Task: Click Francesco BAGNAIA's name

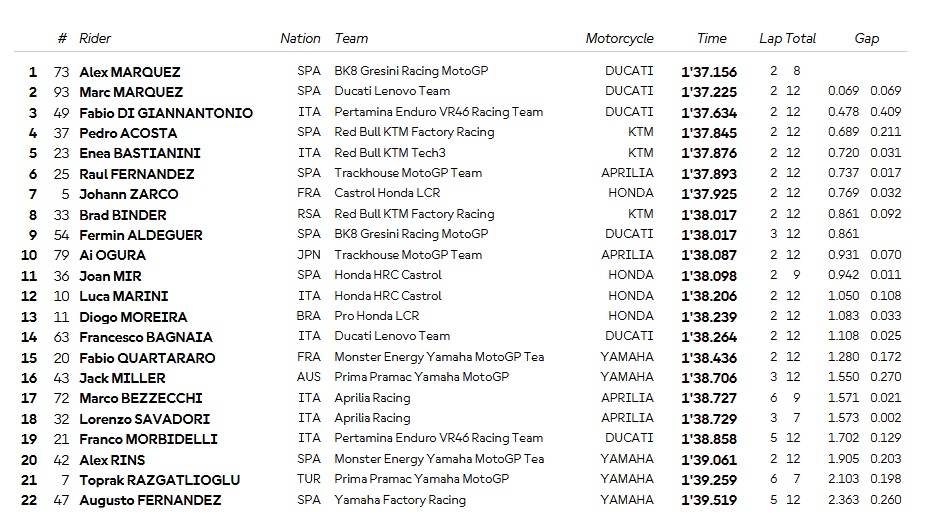Action: 145,337
